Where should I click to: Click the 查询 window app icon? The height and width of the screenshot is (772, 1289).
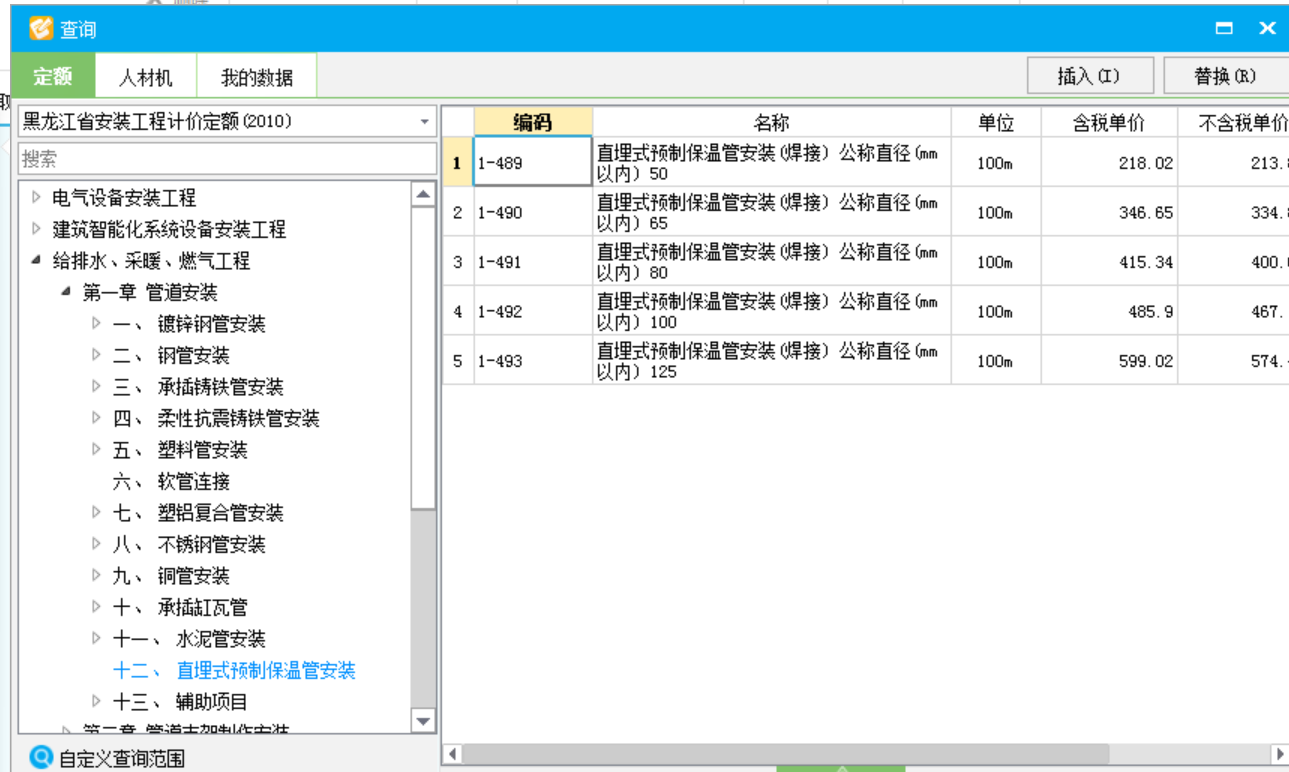coord(40,28)
